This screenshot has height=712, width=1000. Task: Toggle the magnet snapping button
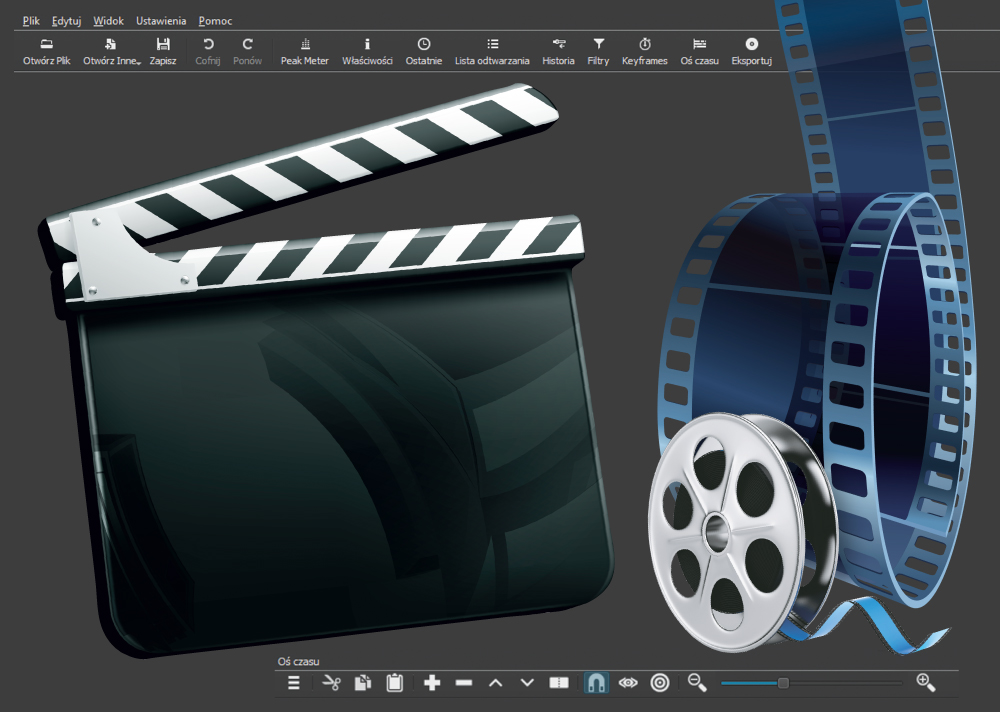[595, 683]
